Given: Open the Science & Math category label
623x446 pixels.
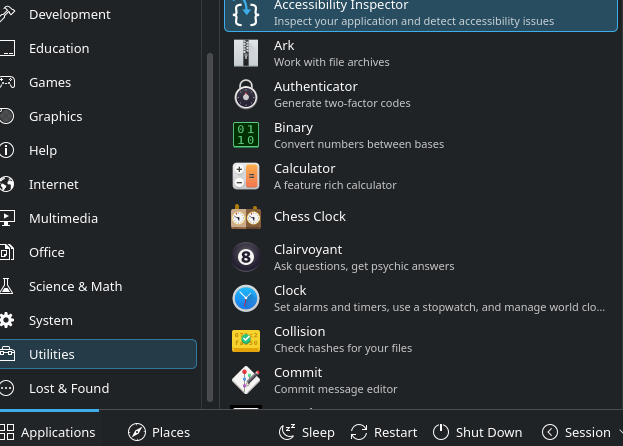Looking at the screenshot, I should coord(75,286).
